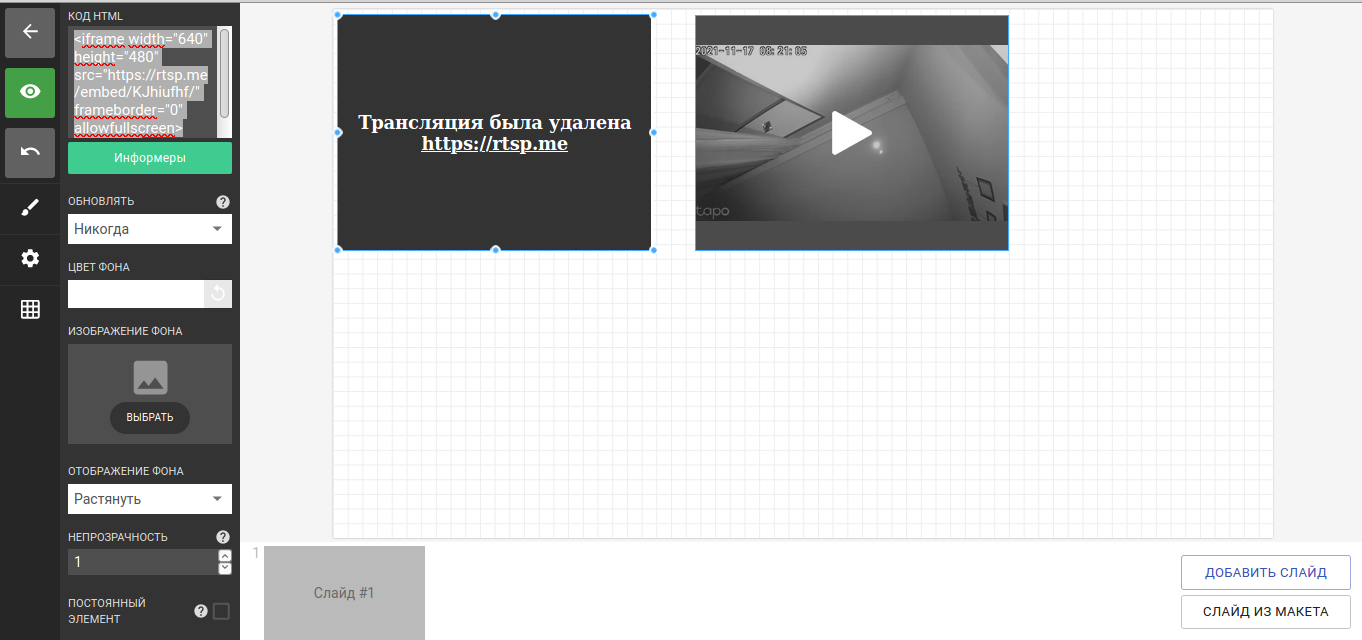Click the Добавить слайд button

(x=1265, y=573)
